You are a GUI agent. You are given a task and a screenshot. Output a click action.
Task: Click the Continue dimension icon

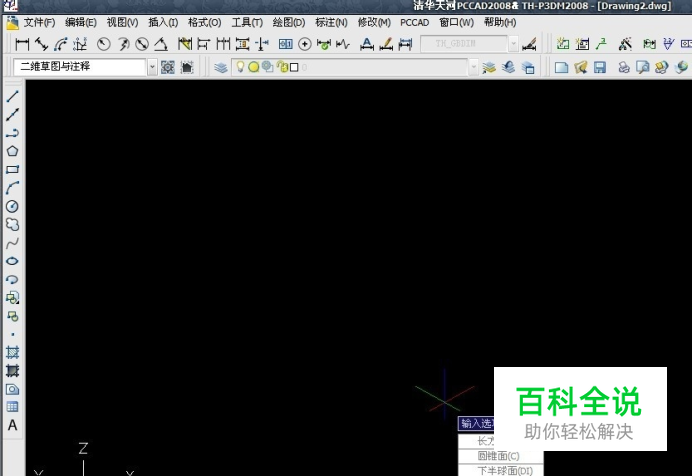[223, 44]
